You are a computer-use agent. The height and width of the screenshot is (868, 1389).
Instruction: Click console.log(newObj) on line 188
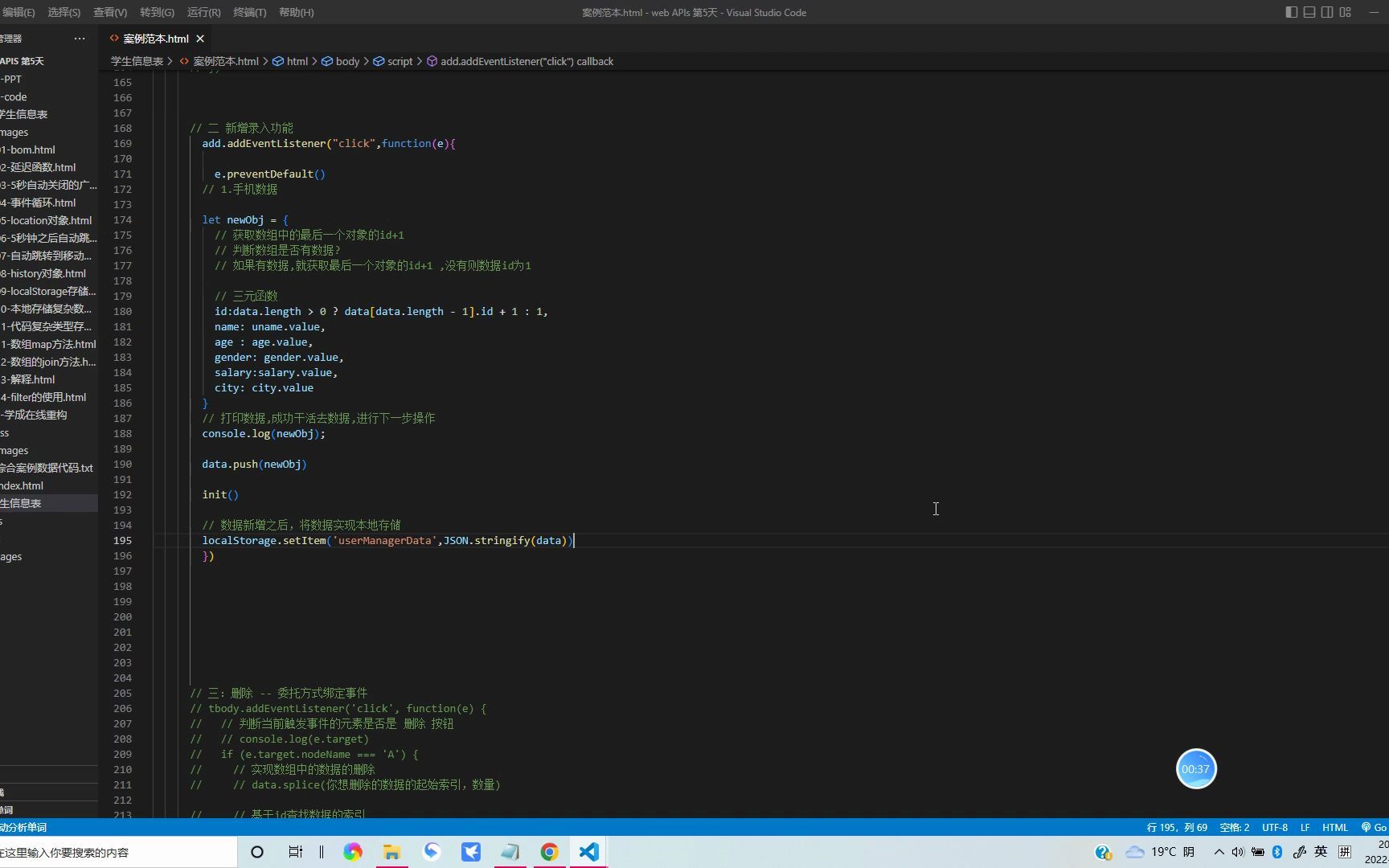point(264,433)
